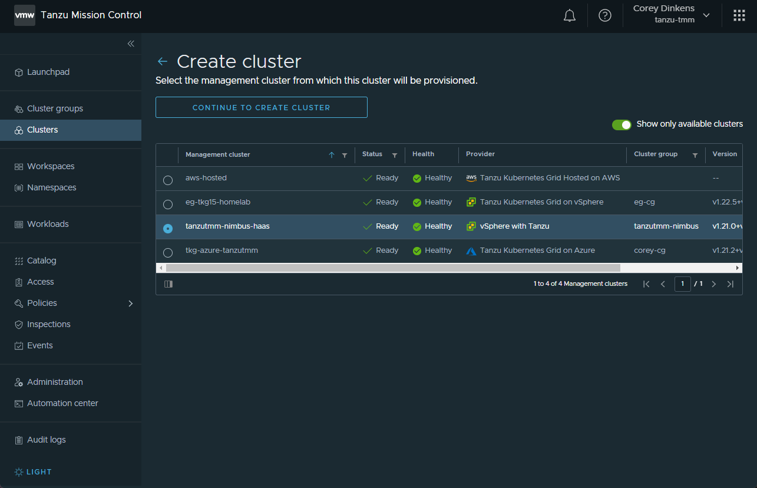Click the scrollbar left arrow
Viewport: 757px width, 488px height.
(161, 268)
